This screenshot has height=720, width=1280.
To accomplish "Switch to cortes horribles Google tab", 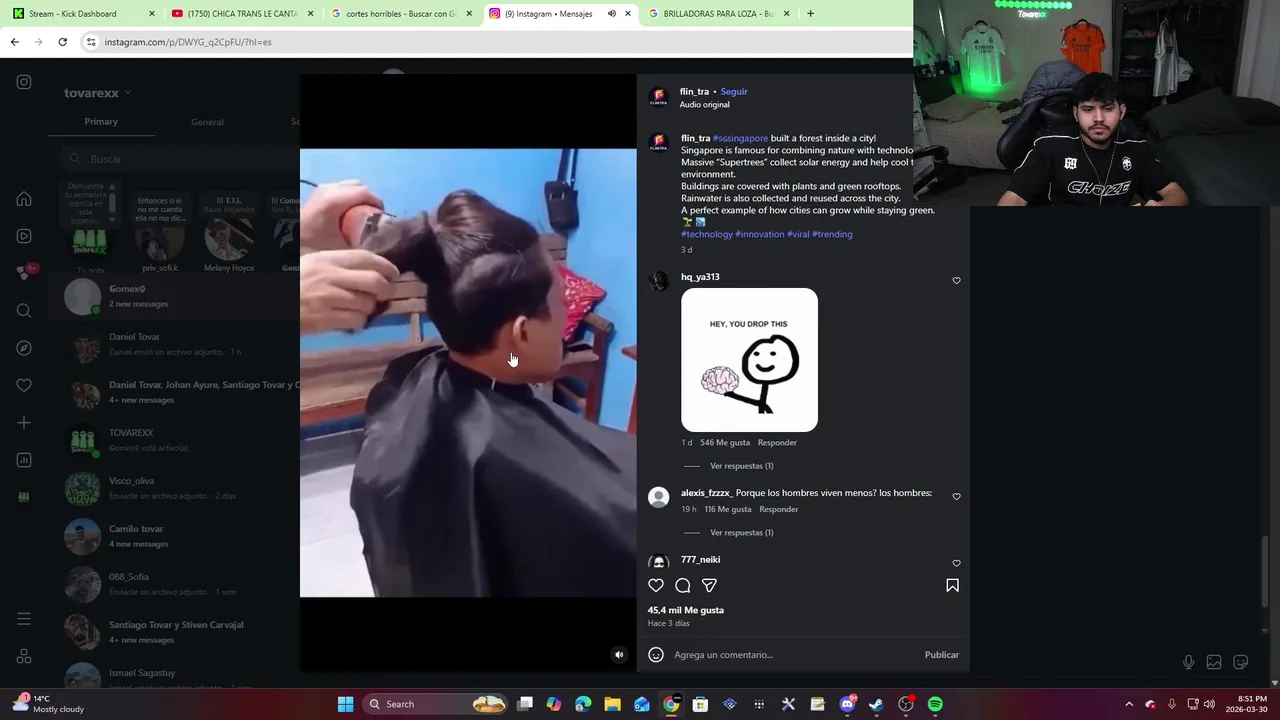I will tap(400, 14).
